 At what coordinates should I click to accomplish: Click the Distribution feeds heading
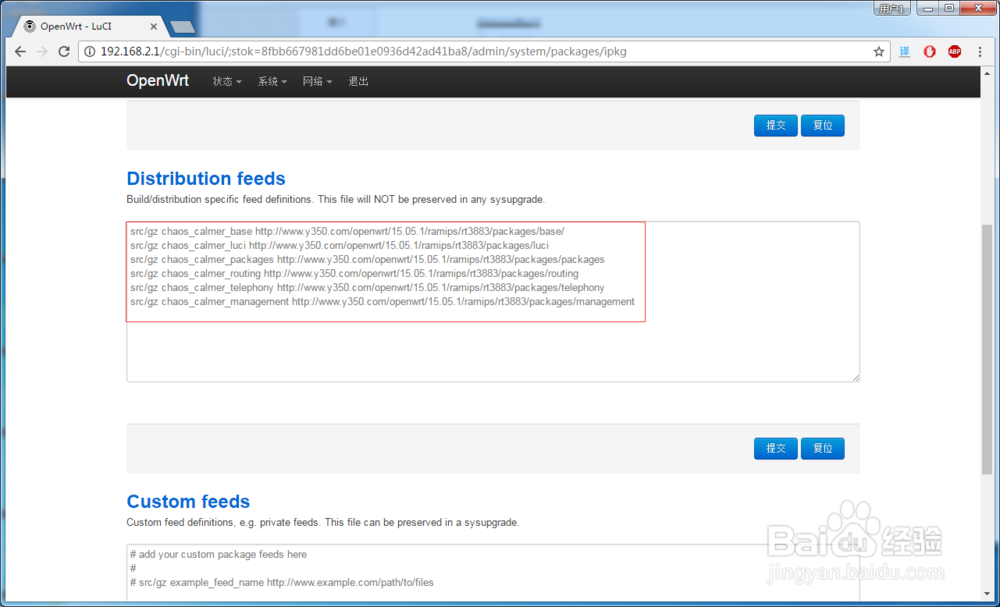click(x=206, y=179)
